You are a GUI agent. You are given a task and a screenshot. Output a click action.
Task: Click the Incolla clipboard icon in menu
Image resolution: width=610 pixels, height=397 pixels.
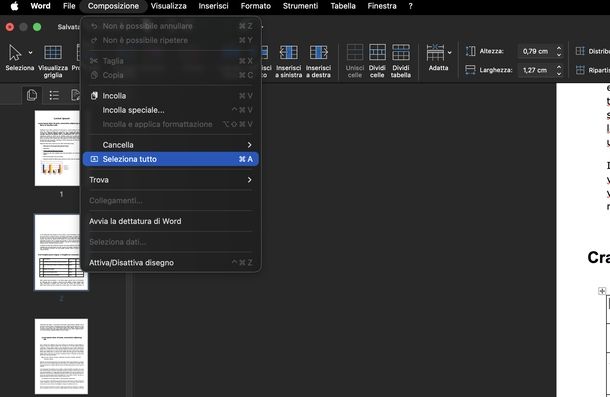pyautogui.click(x=94, y=96)
